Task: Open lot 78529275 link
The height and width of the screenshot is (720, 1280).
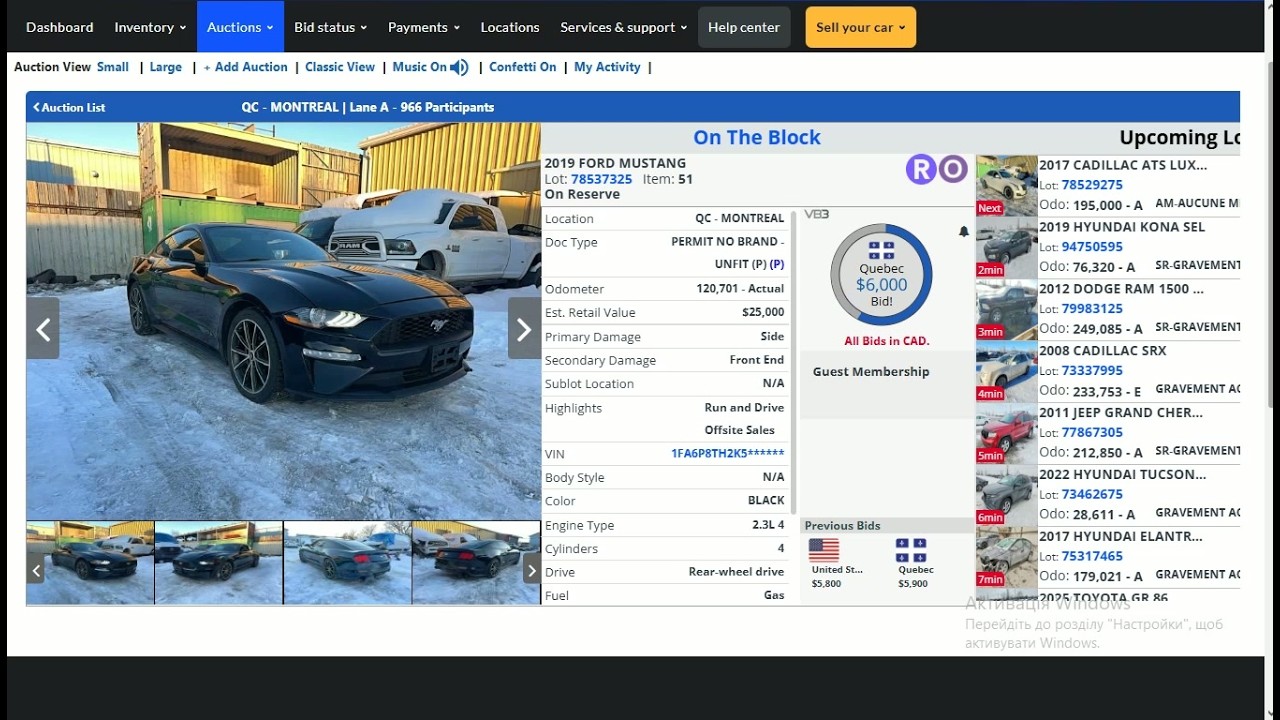Action: (x=1092, y=185)
